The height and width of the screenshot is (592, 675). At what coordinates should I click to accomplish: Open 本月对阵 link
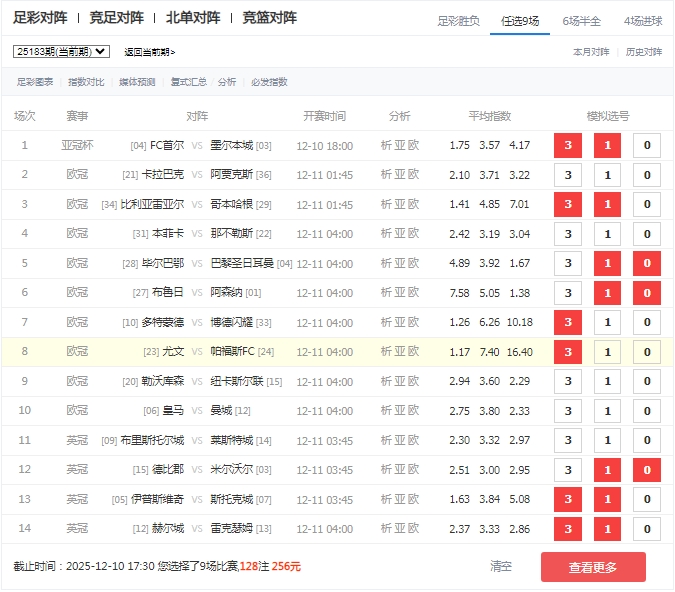[x=590, y=52]
